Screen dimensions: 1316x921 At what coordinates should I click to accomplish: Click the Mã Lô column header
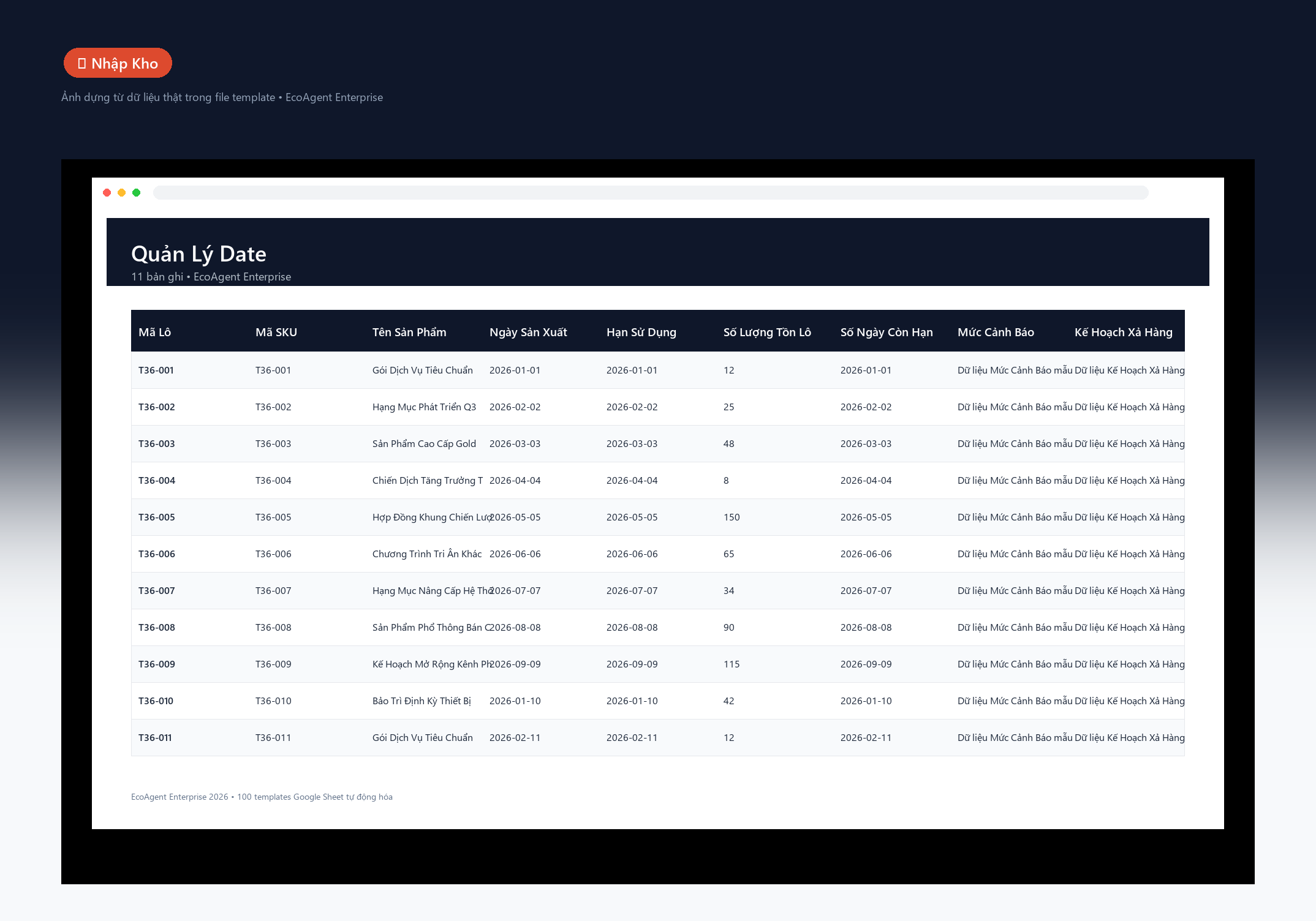pyautogui.click(x=155, y=332)
